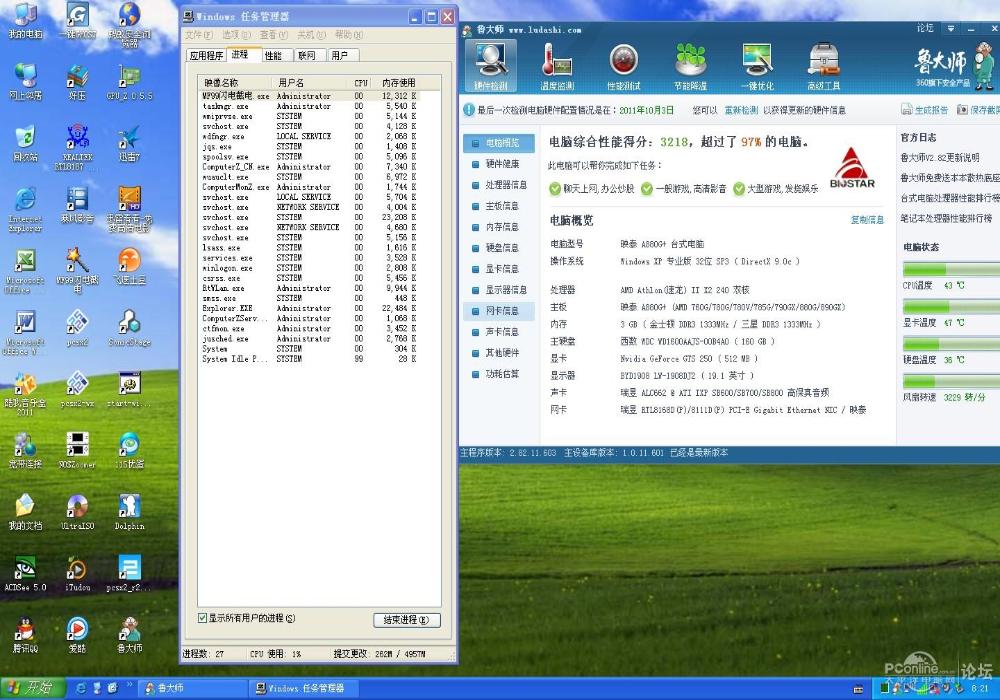1000x700 pixels.
Task: Click ACDSee 5.0 desktop icon
Action: coord(25,573)
